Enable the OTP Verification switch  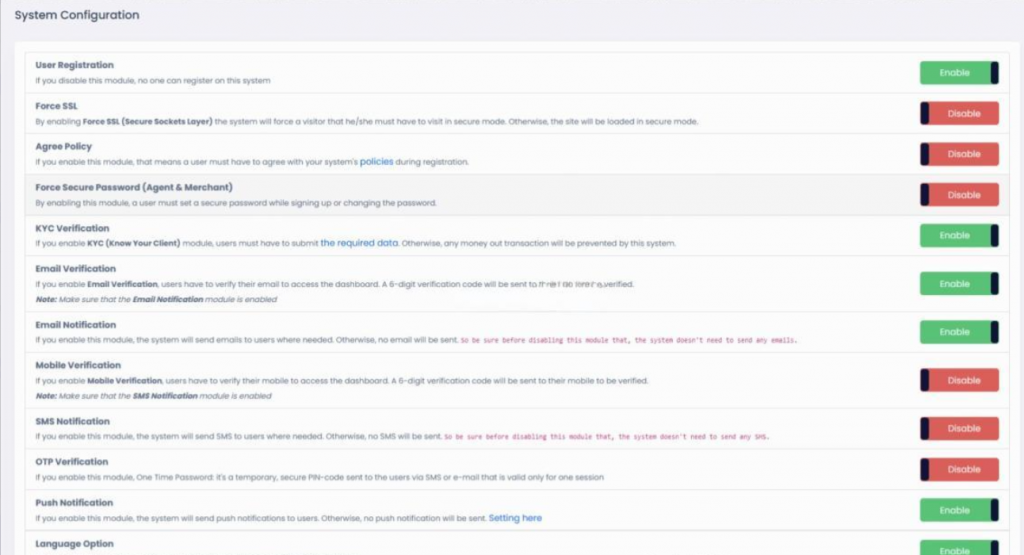click(959, 469)
